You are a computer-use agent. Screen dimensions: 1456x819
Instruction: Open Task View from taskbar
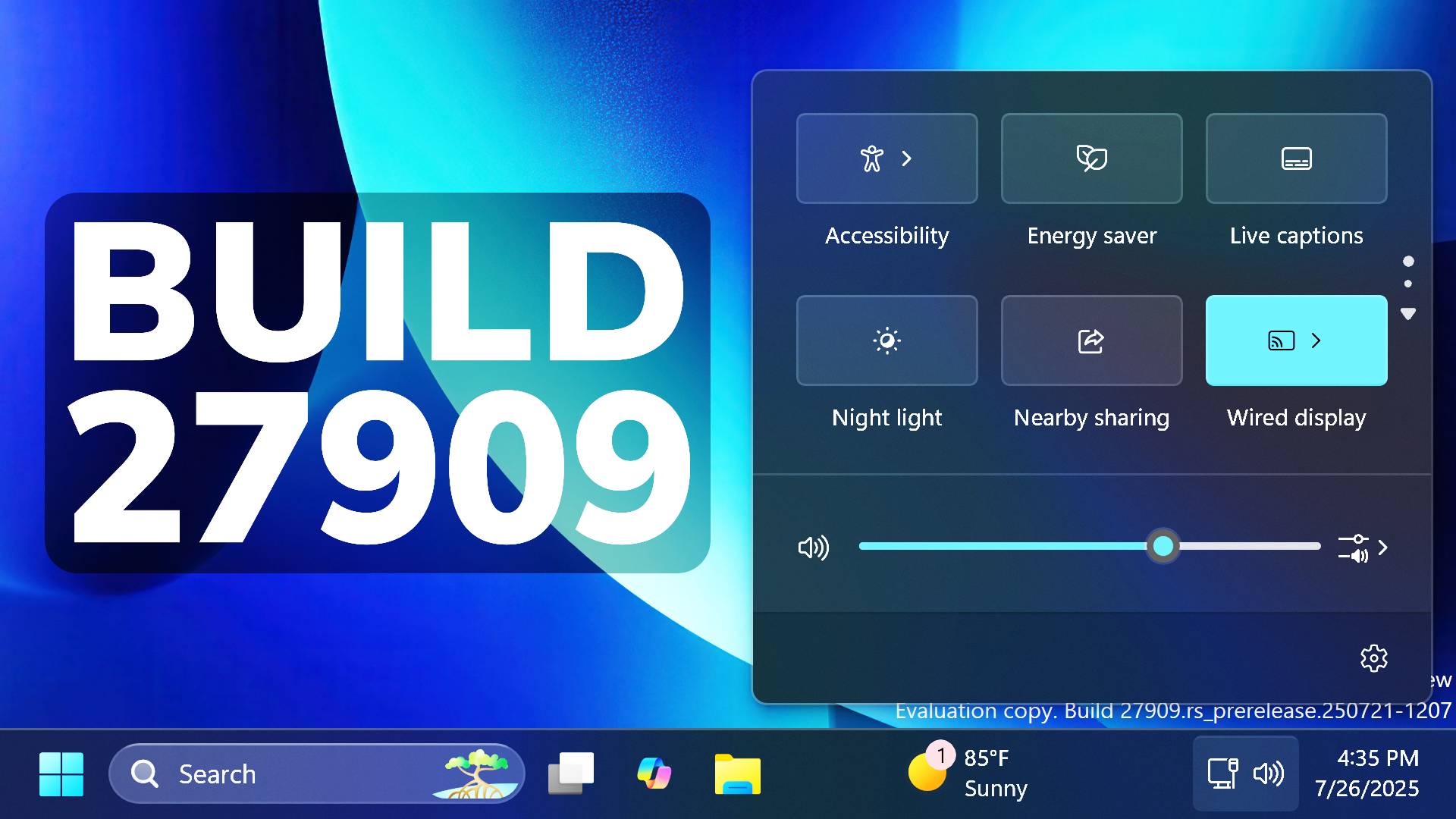pos(571,773)
